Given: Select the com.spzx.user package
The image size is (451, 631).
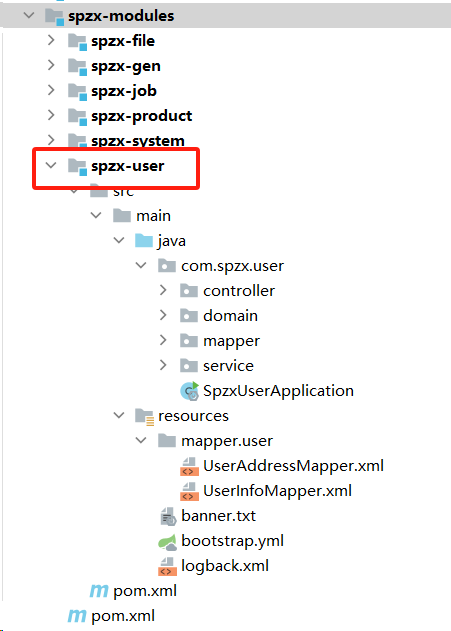Looking at the screenshot, I should [x=233, y=266].
